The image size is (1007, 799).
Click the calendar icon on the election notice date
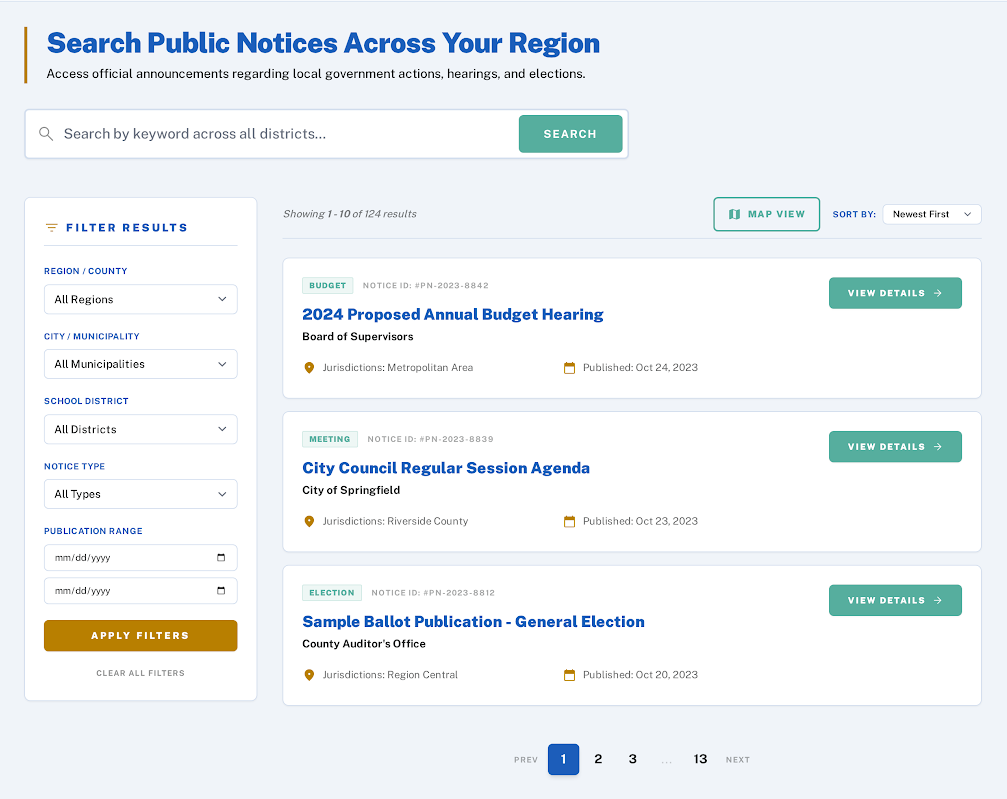569,674
